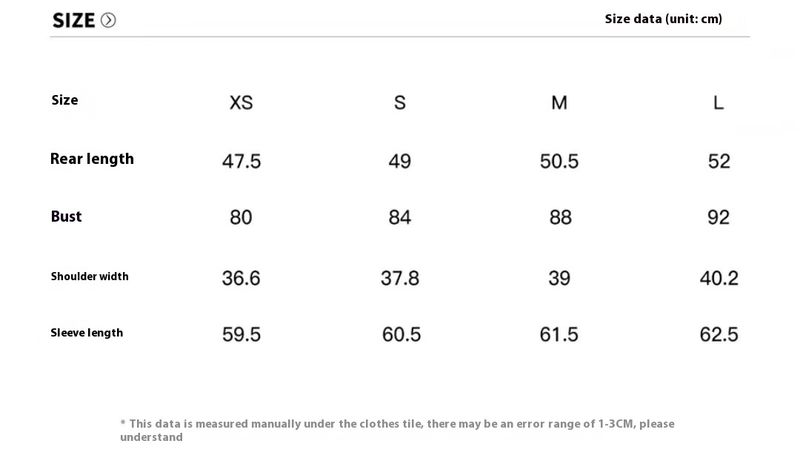
Task: Click the 'Size data (unit: cm)' label
Action: click(663, 19)
